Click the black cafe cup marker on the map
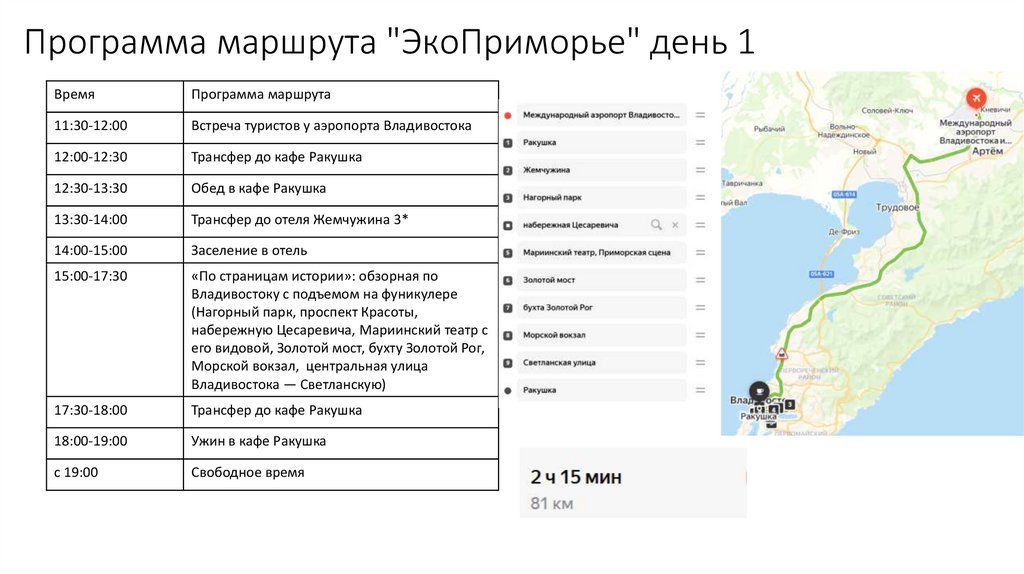This screenshot has width=1024, height=574. (x=759, y=391)
